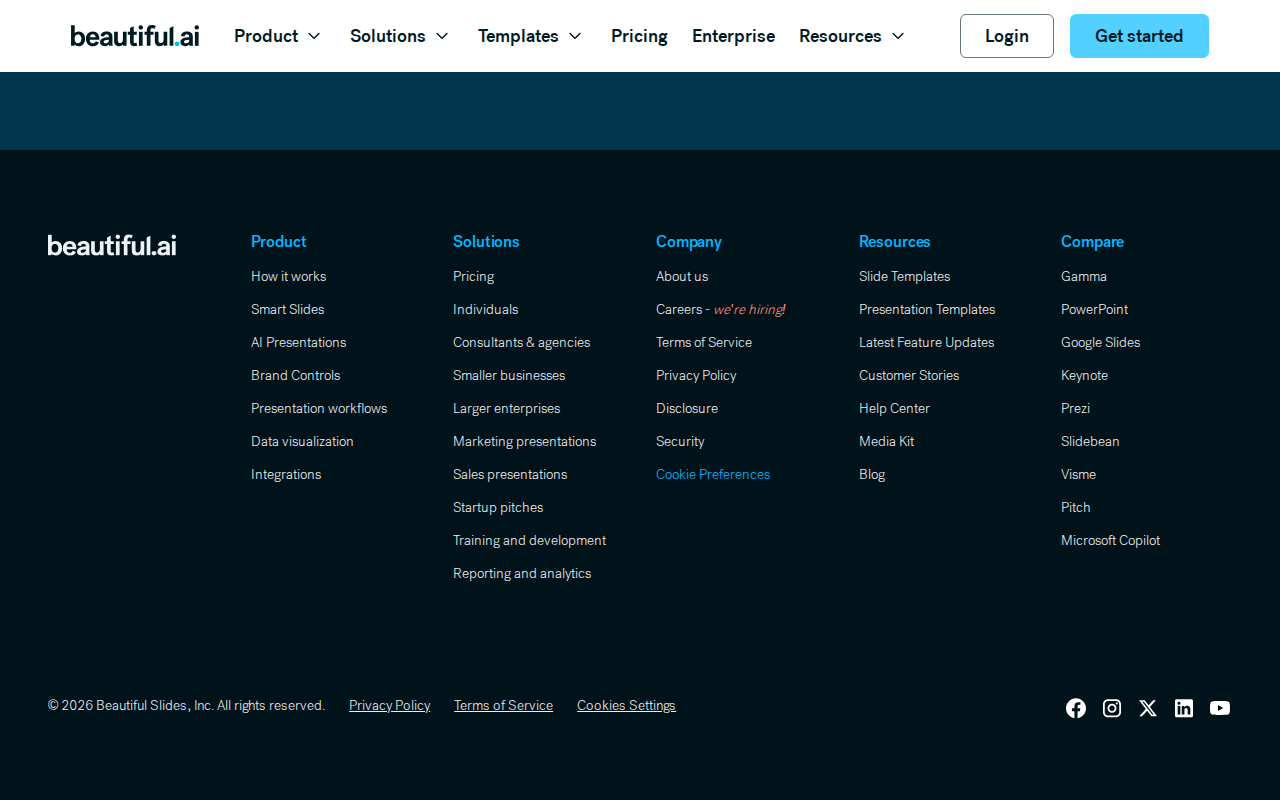Open the Gamma comparison link

(x=1084, y=276)
